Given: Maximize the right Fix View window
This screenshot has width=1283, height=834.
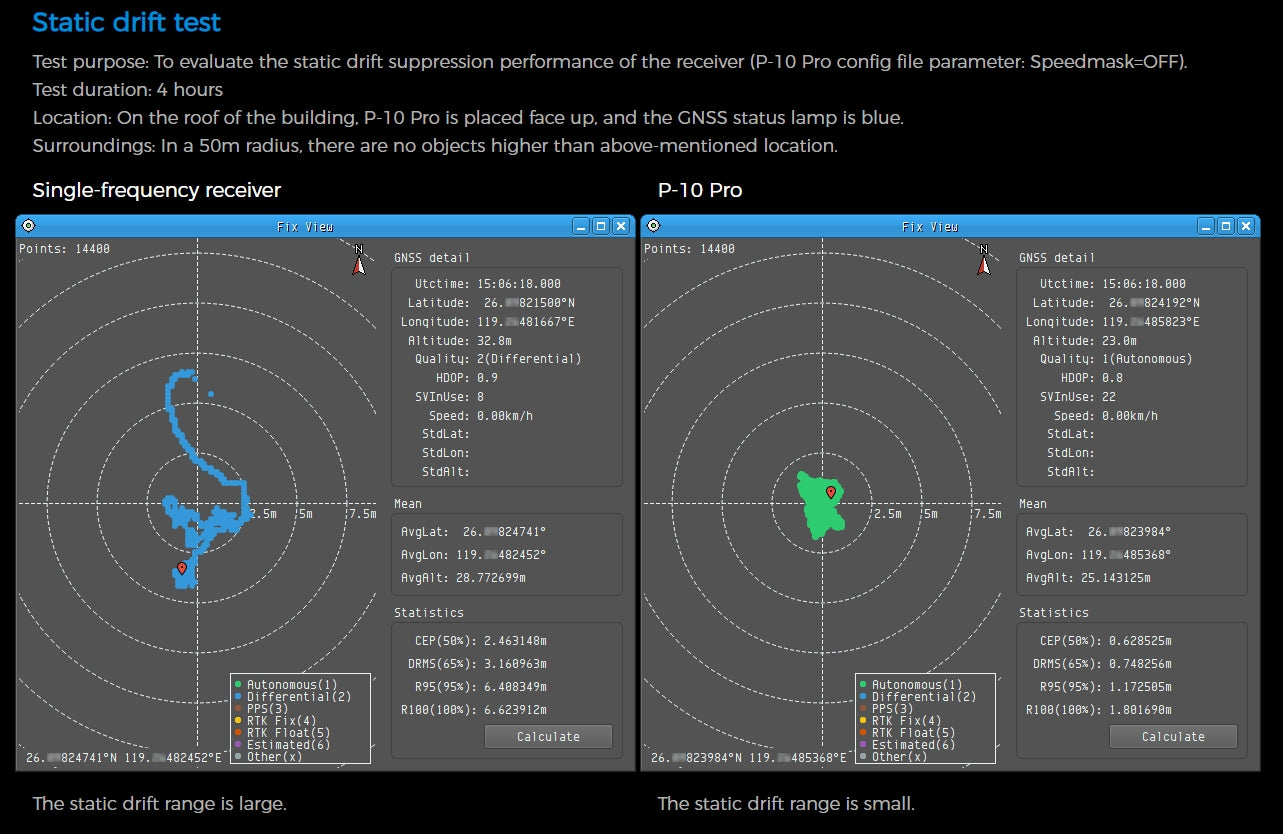Looking at the screenshot, I should (x=1226, y=227).
